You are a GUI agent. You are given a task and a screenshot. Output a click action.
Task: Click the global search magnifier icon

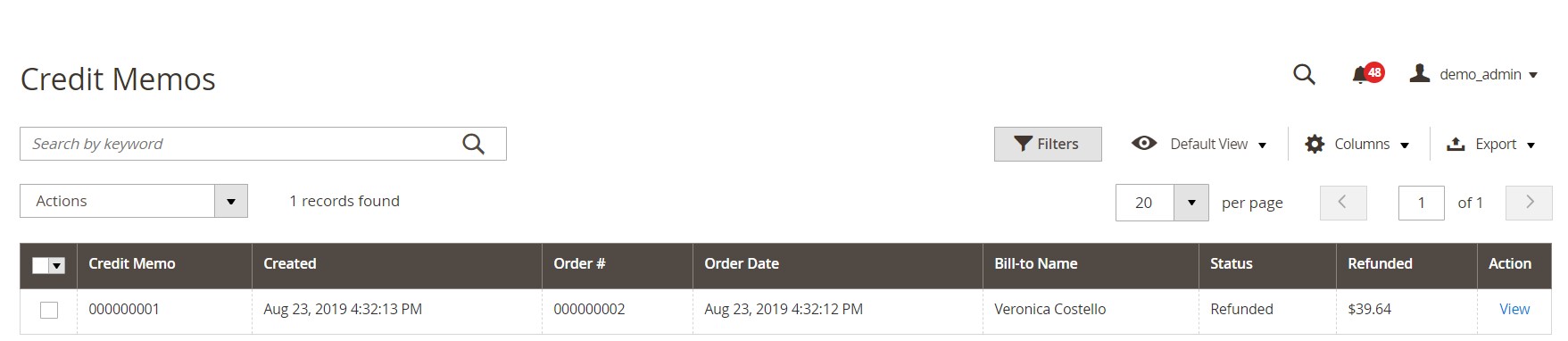1304,75
